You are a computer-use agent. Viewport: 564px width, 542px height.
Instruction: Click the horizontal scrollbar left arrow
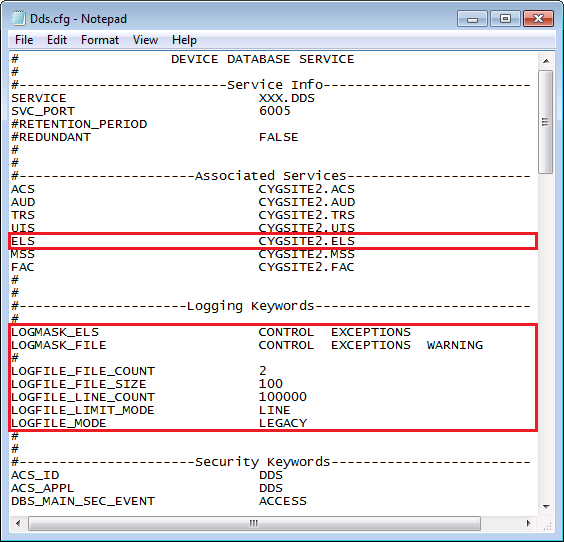click(18, 523)
